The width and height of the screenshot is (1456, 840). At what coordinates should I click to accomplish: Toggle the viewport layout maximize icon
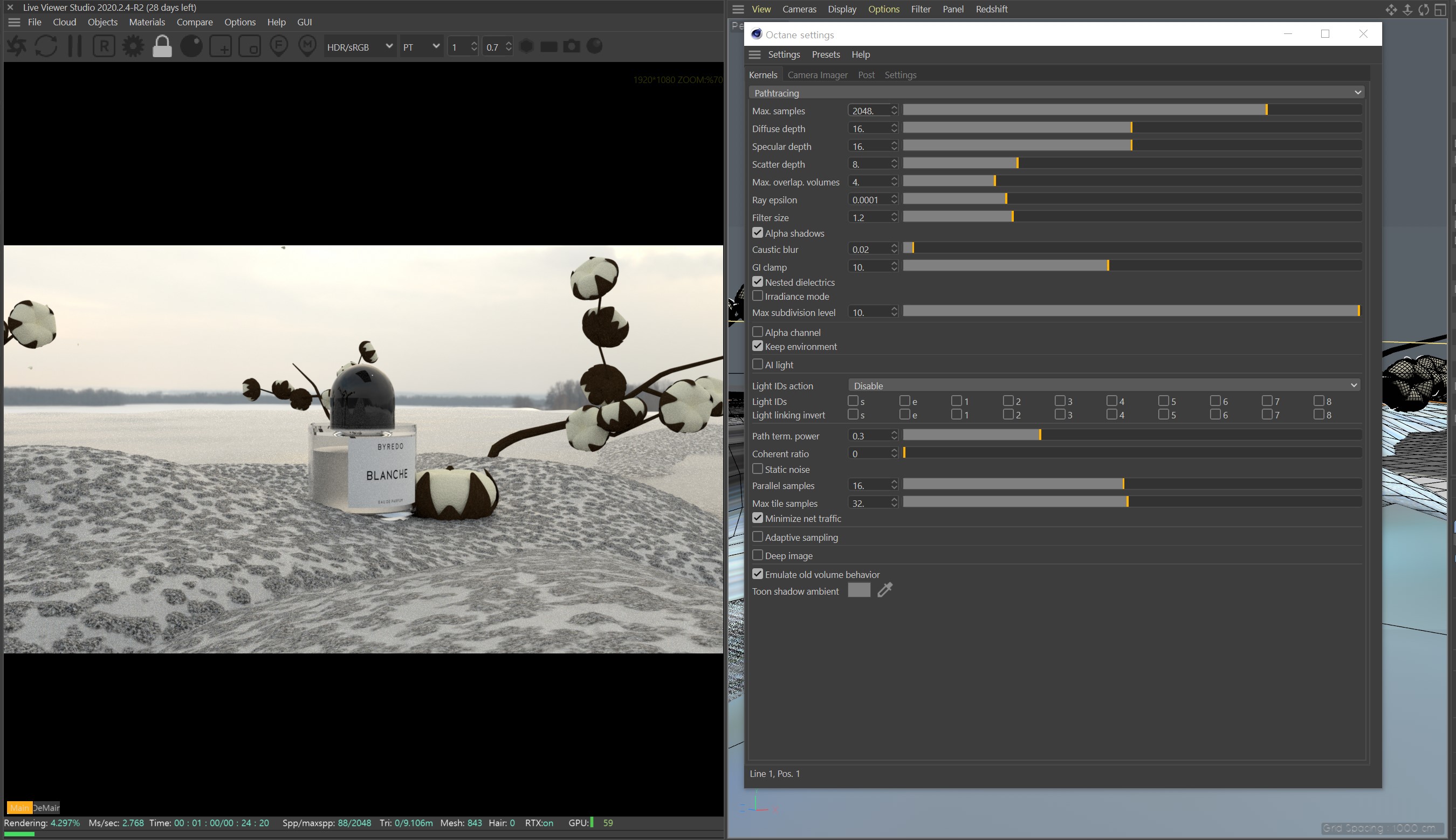pos(1440,10)
